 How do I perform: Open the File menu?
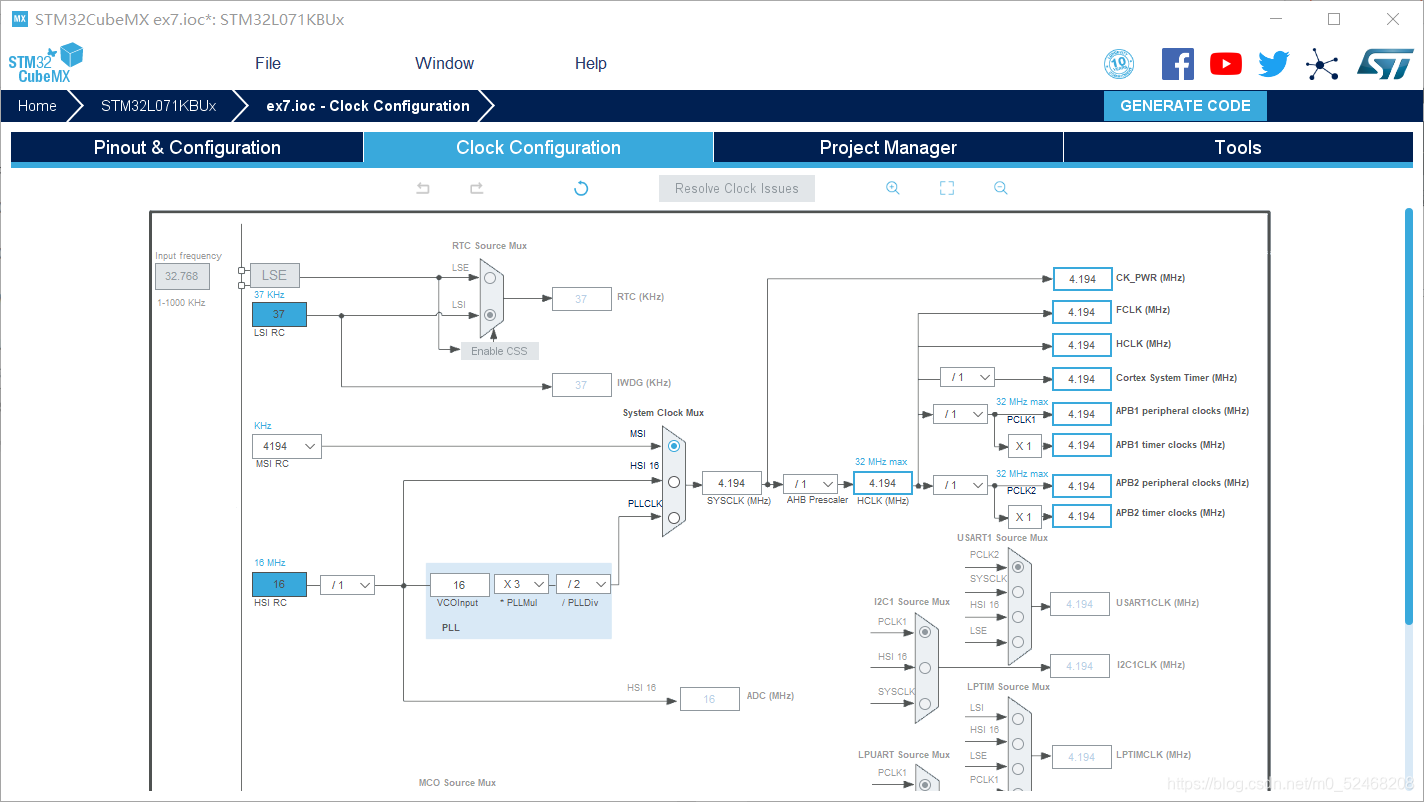pyautogui.click(x=268, y=63)
